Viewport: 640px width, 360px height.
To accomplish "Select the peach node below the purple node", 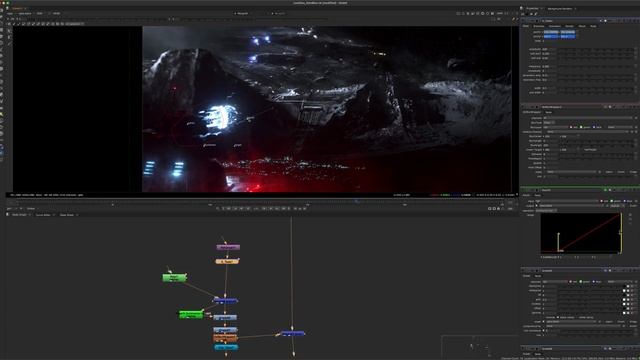I will (x=227, y=261).
